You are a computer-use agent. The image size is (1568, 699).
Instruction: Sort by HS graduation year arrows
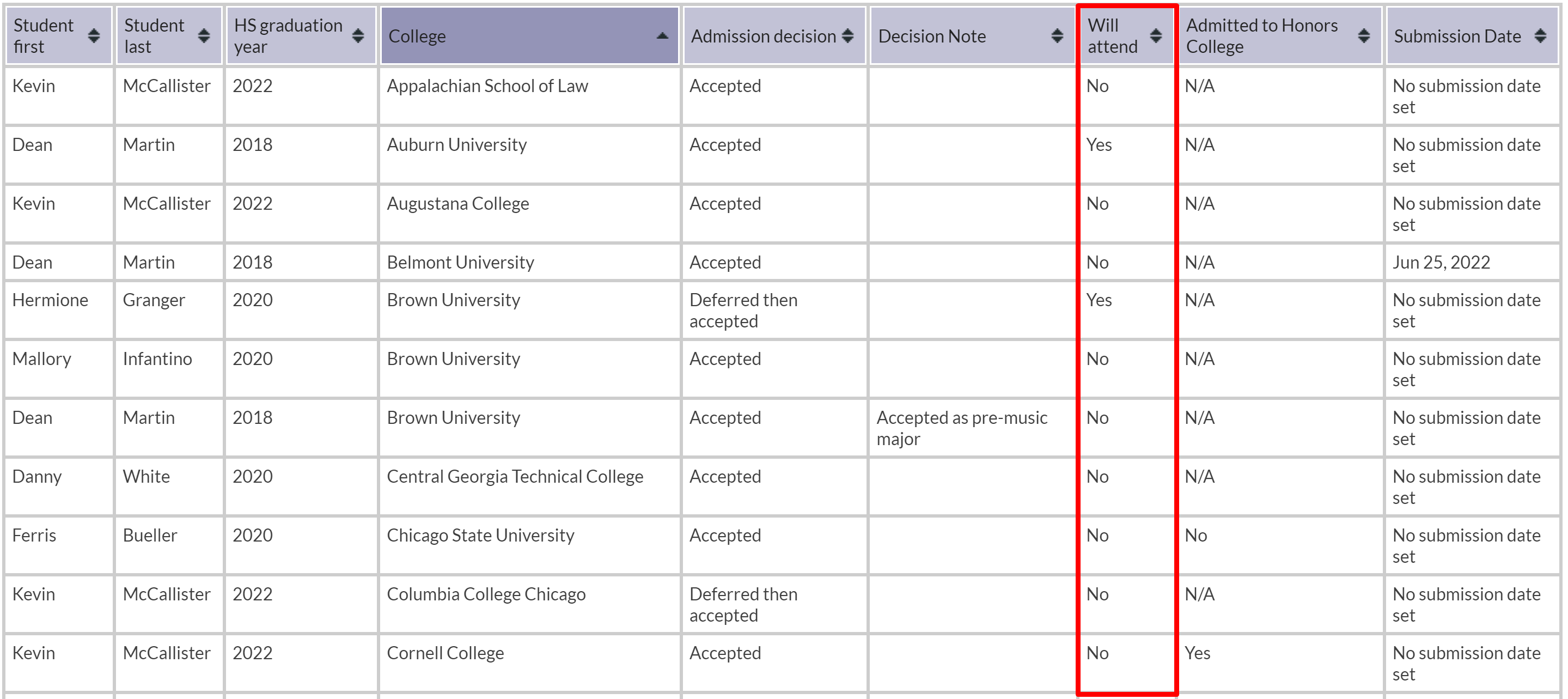358,36
